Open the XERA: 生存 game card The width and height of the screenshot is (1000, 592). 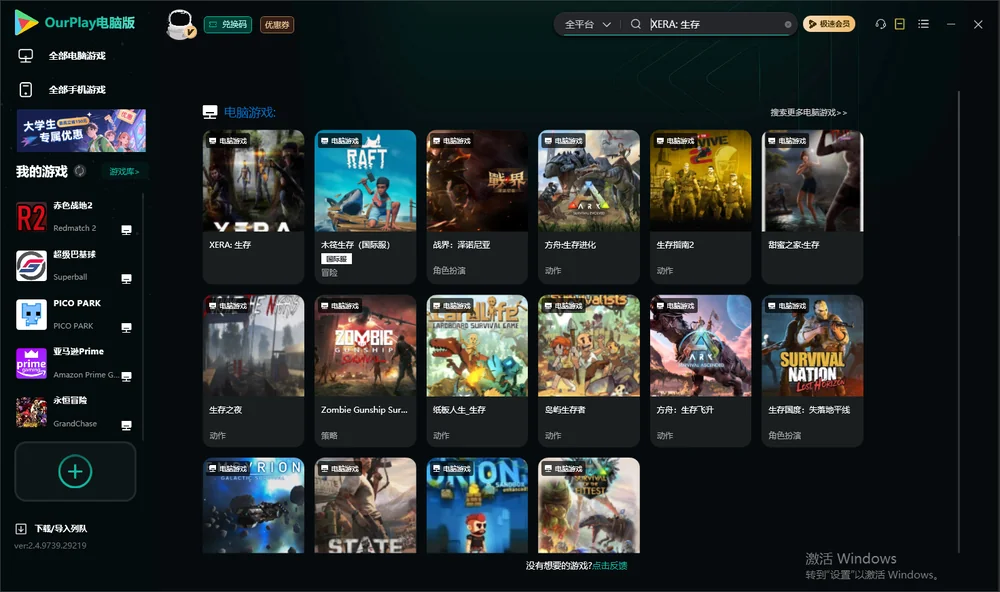click(254, 207)
